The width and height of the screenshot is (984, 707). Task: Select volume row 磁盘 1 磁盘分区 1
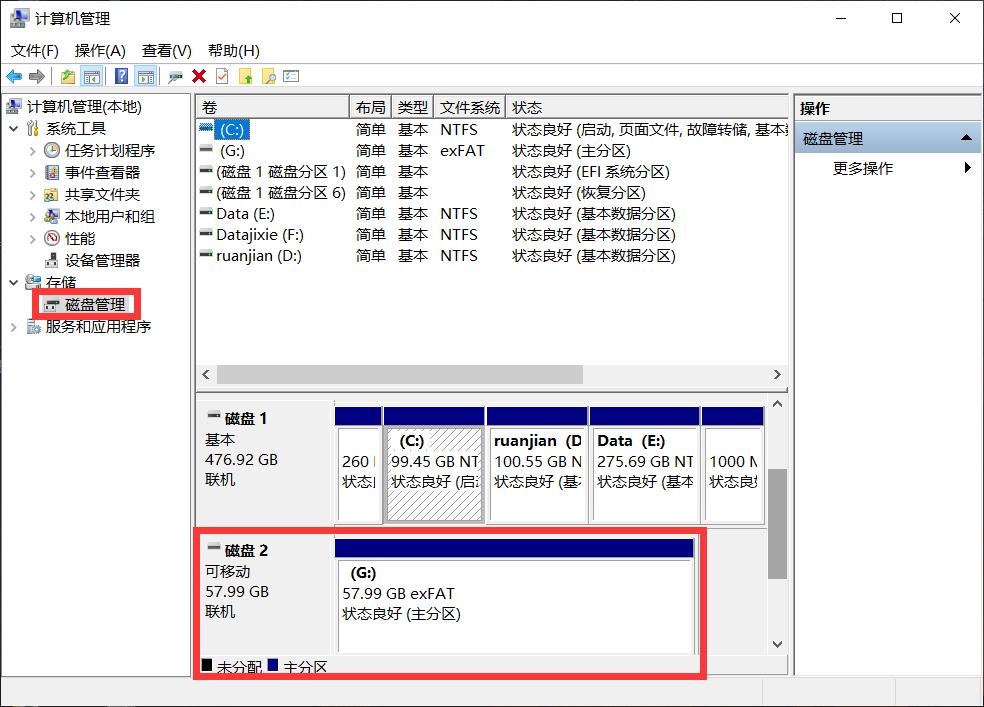[x=492, y=172]
